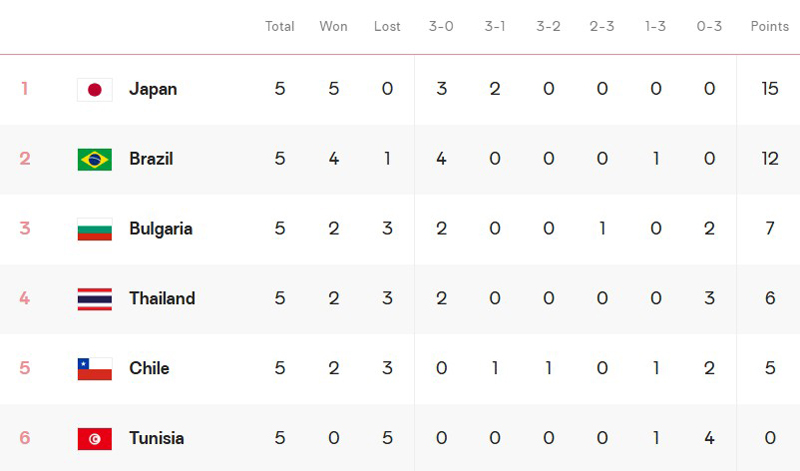Sort by the Points column header
This screenshot has width=800, height=471.
click(769, 26)
